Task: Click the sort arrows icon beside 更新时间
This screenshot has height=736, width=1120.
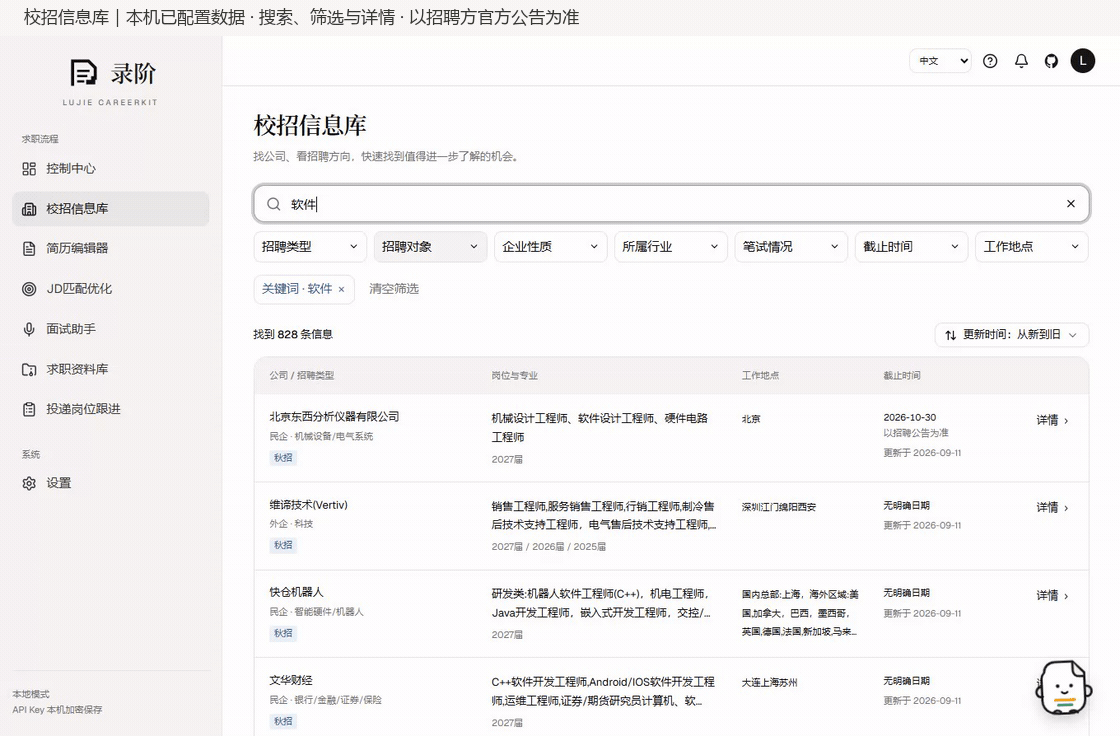Action: pos(951,335)
